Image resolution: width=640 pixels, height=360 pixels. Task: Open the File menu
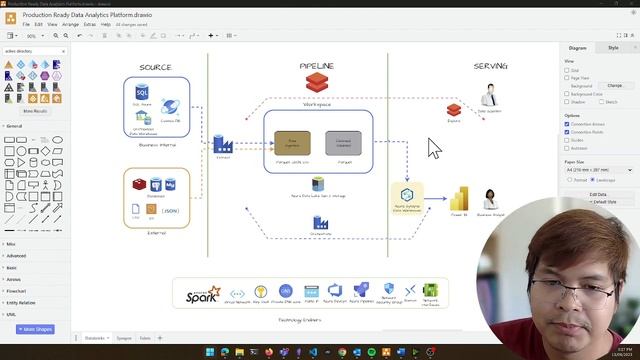click(x=26, y=24)
